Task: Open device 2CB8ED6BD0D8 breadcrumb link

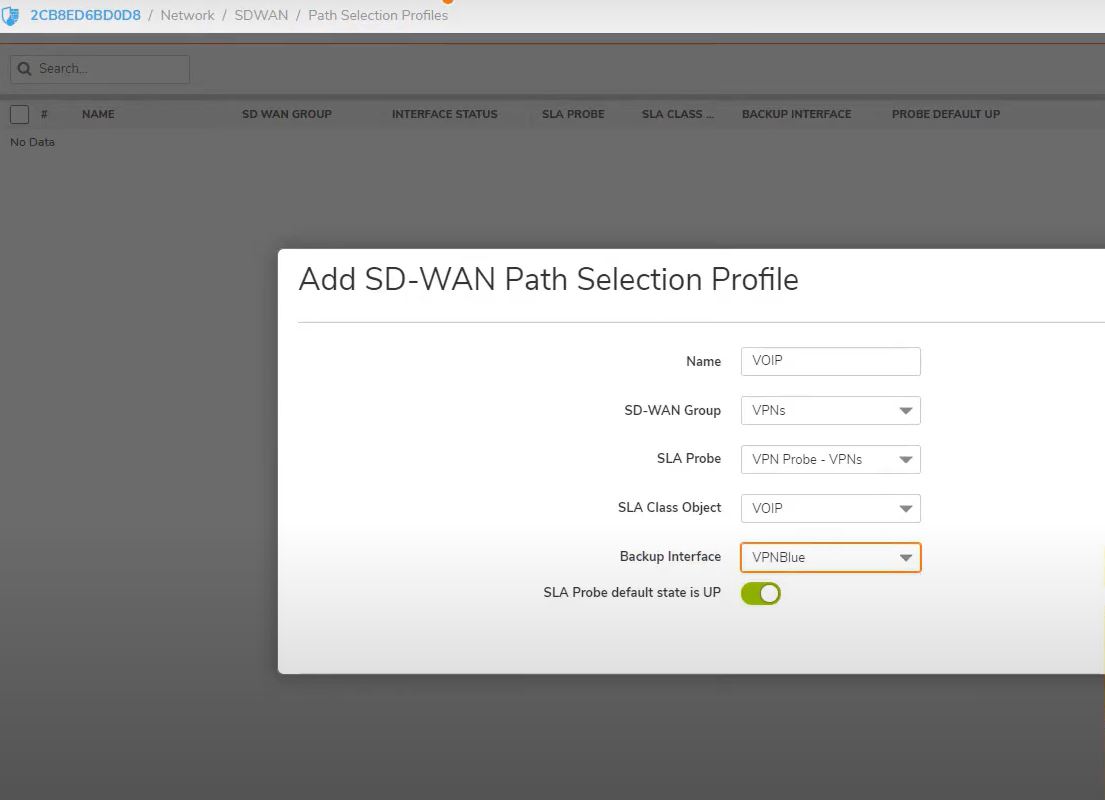Action: 85,16
